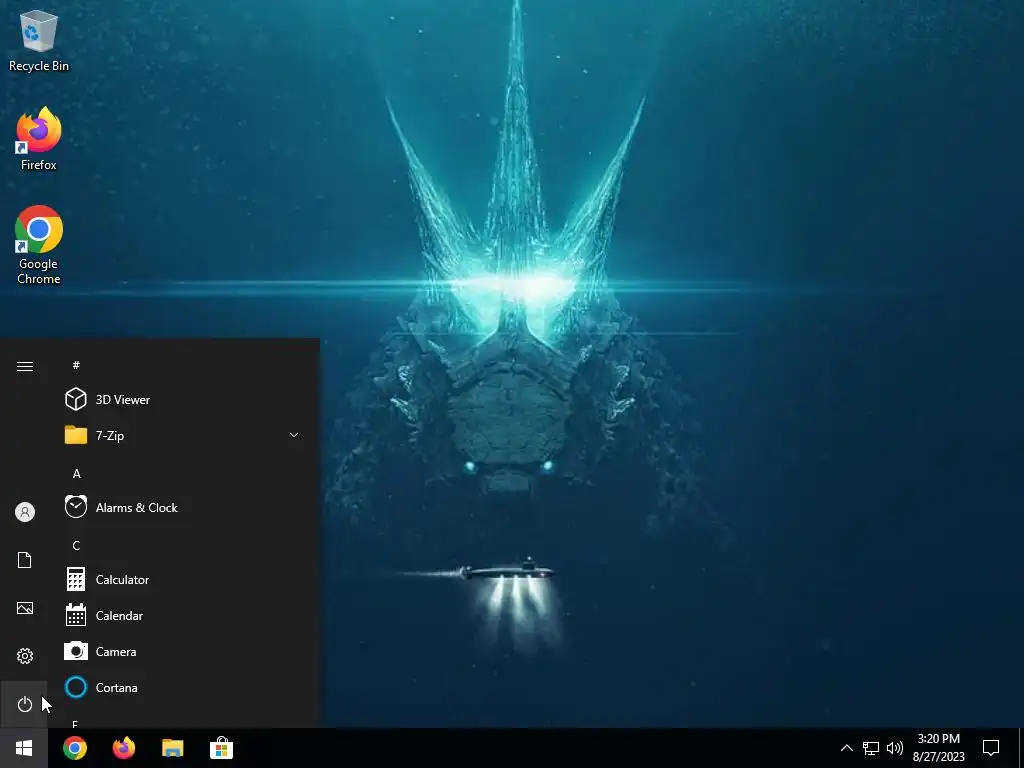Select the Firefox desktop shortcut
The height and width of the screenshot is (768, 1024).
39,139
